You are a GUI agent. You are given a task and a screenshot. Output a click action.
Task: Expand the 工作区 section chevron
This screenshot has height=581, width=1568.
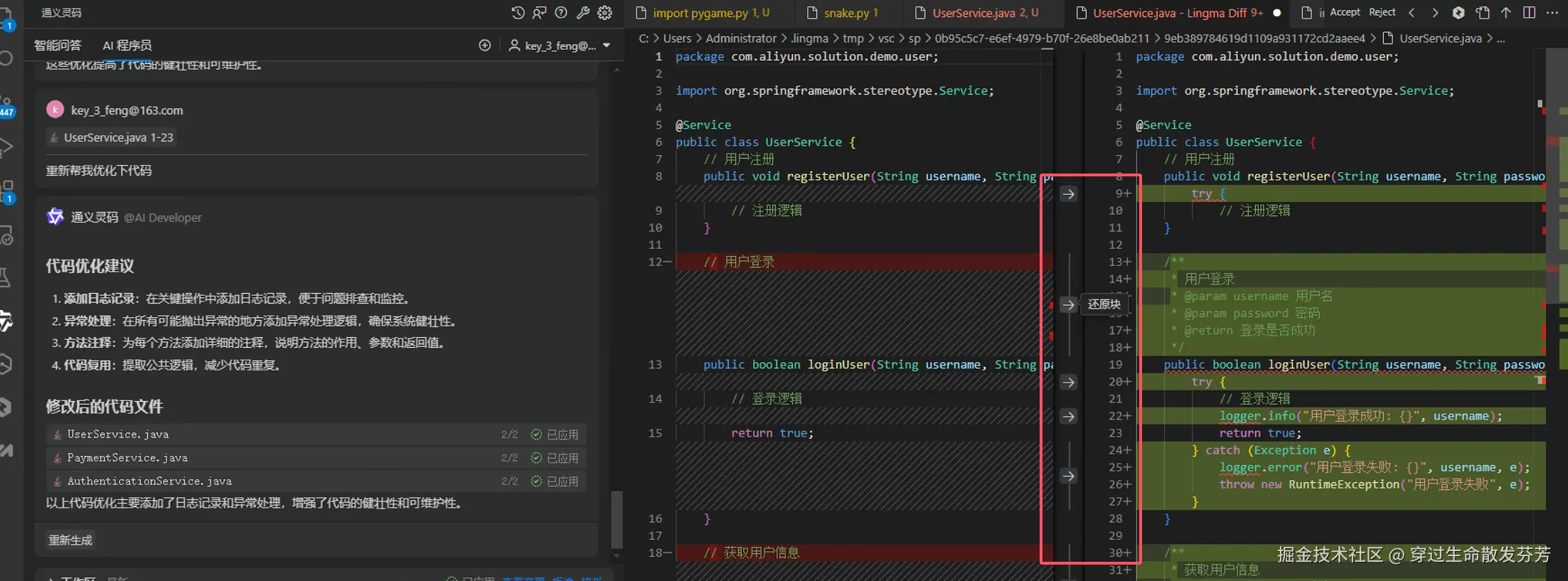click(50, 579)
